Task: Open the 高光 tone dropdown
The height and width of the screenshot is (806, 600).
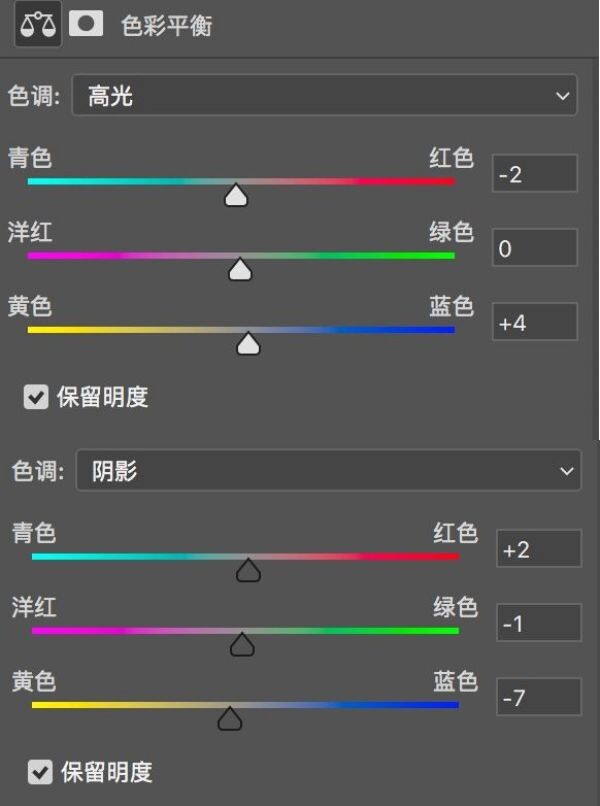Action: tap(324, 95)
